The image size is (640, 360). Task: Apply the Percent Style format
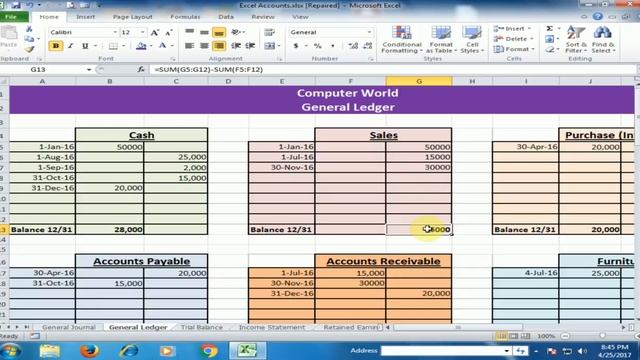318,46
